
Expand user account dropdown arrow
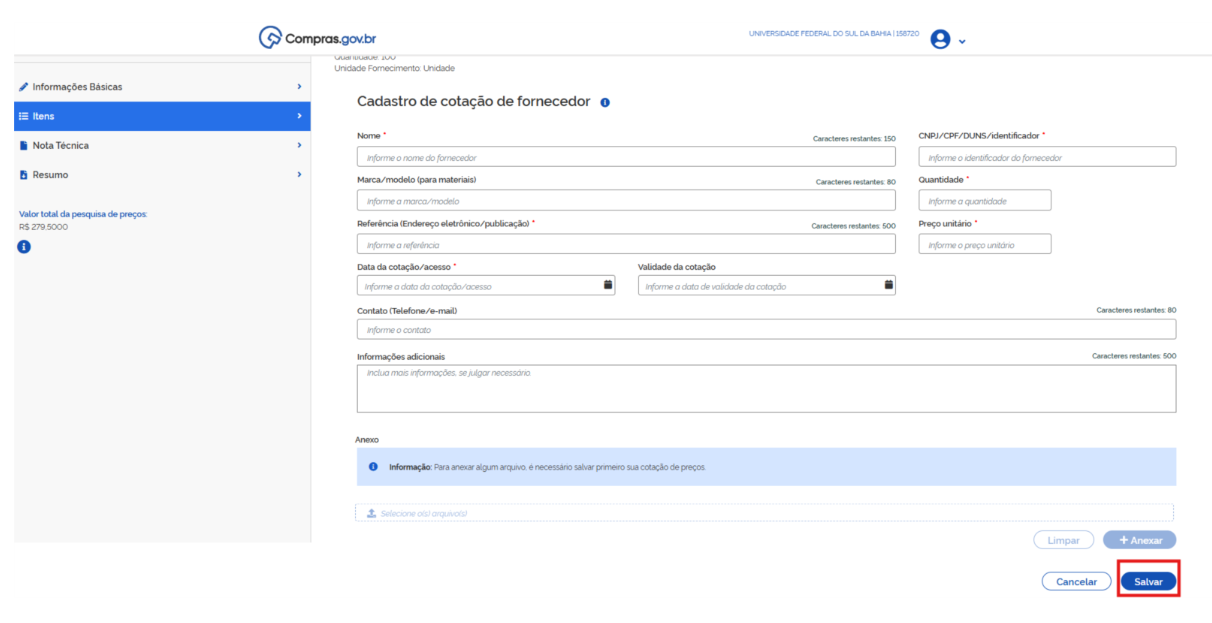click(962, 42)
